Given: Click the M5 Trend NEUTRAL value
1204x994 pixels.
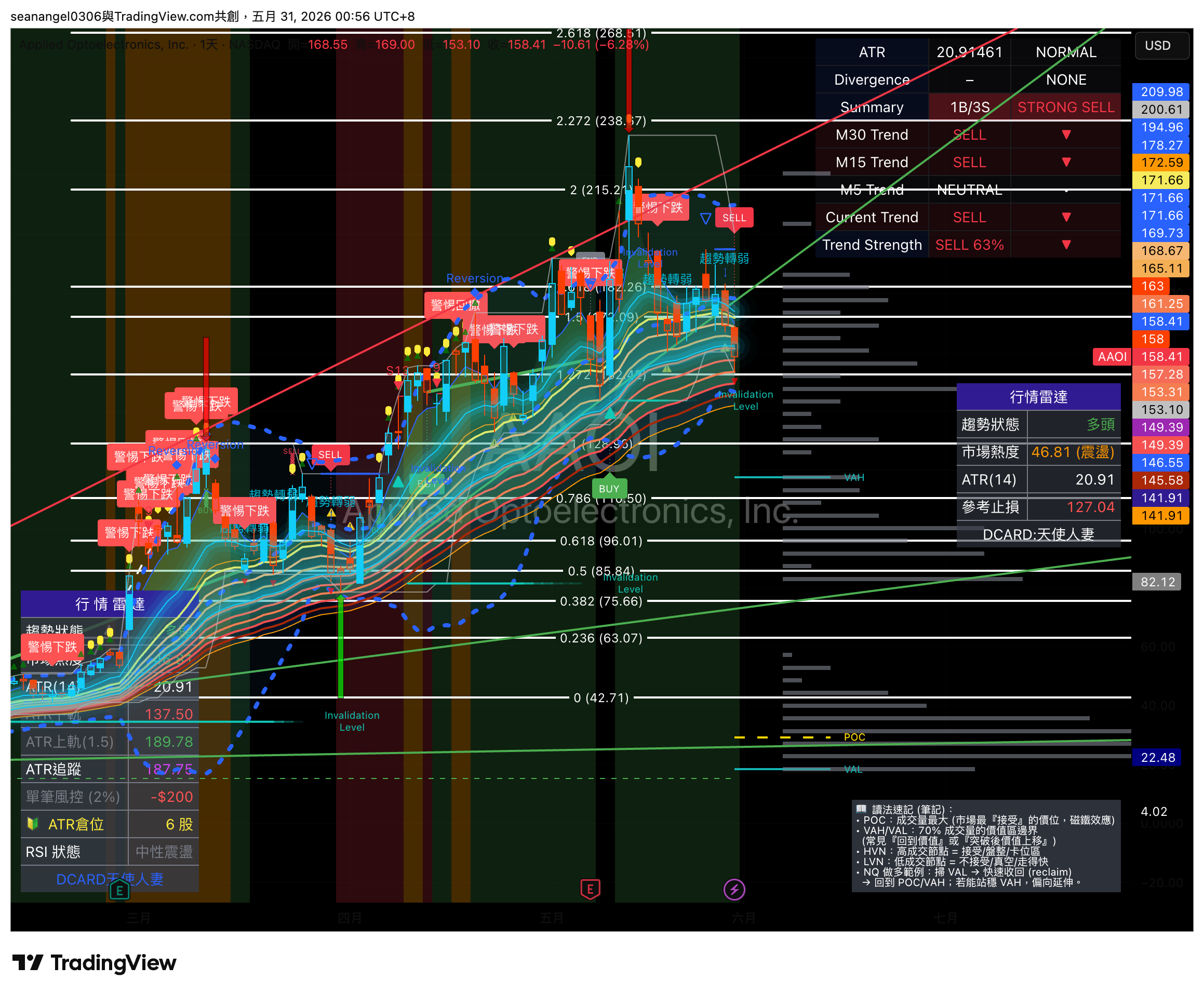Looking at the screenshot, I should [x=969, y=190].
